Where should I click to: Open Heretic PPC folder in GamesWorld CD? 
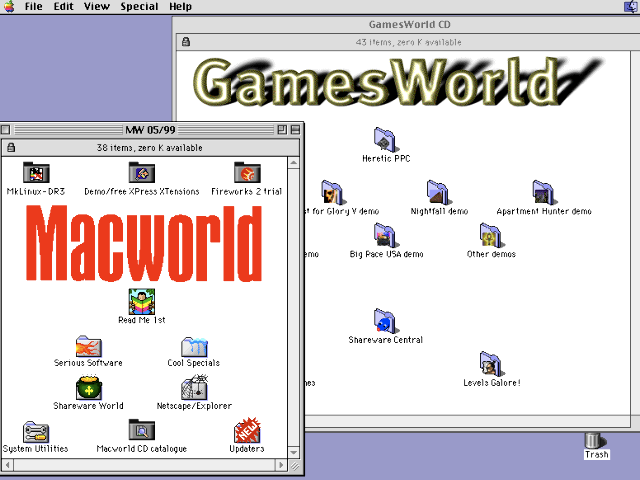pos(384,140)
